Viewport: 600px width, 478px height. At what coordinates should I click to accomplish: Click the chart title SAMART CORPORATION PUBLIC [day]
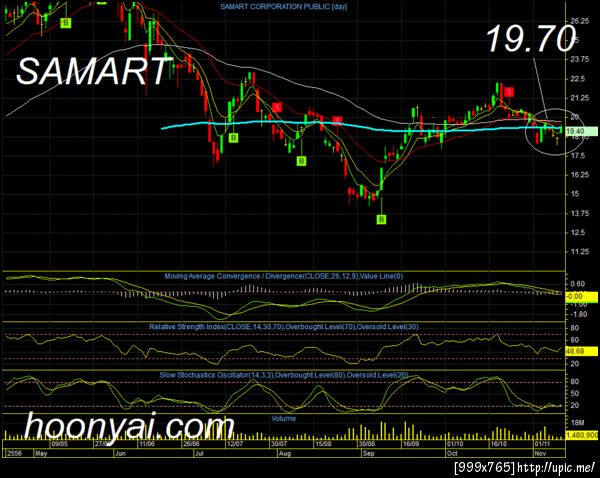coord(284,7)
